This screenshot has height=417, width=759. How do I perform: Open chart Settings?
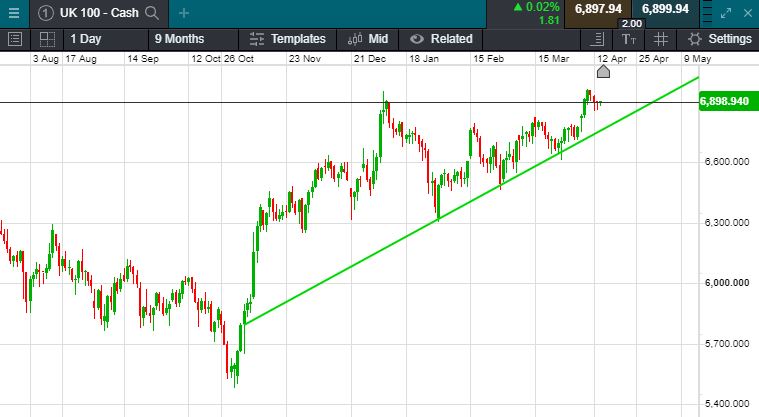(720, 39)
